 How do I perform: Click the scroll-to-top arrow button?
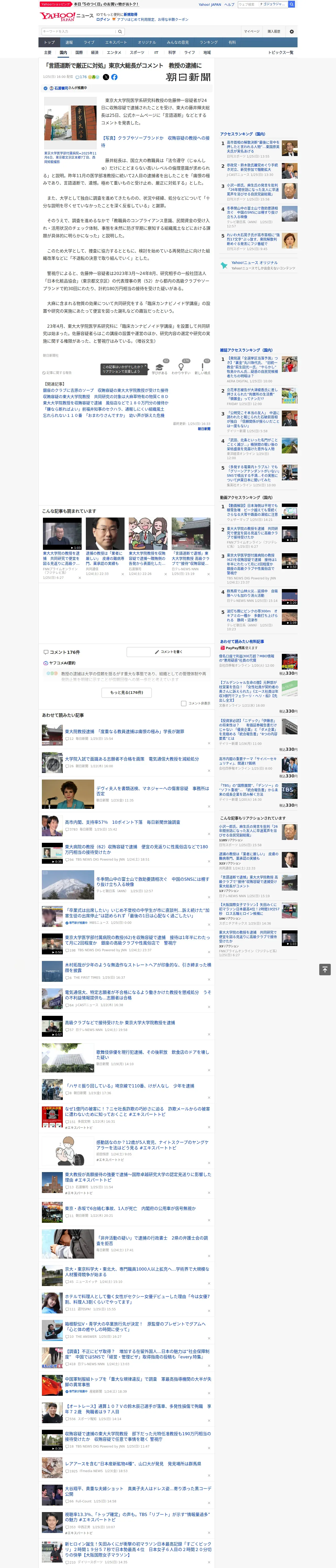point(325,970)
